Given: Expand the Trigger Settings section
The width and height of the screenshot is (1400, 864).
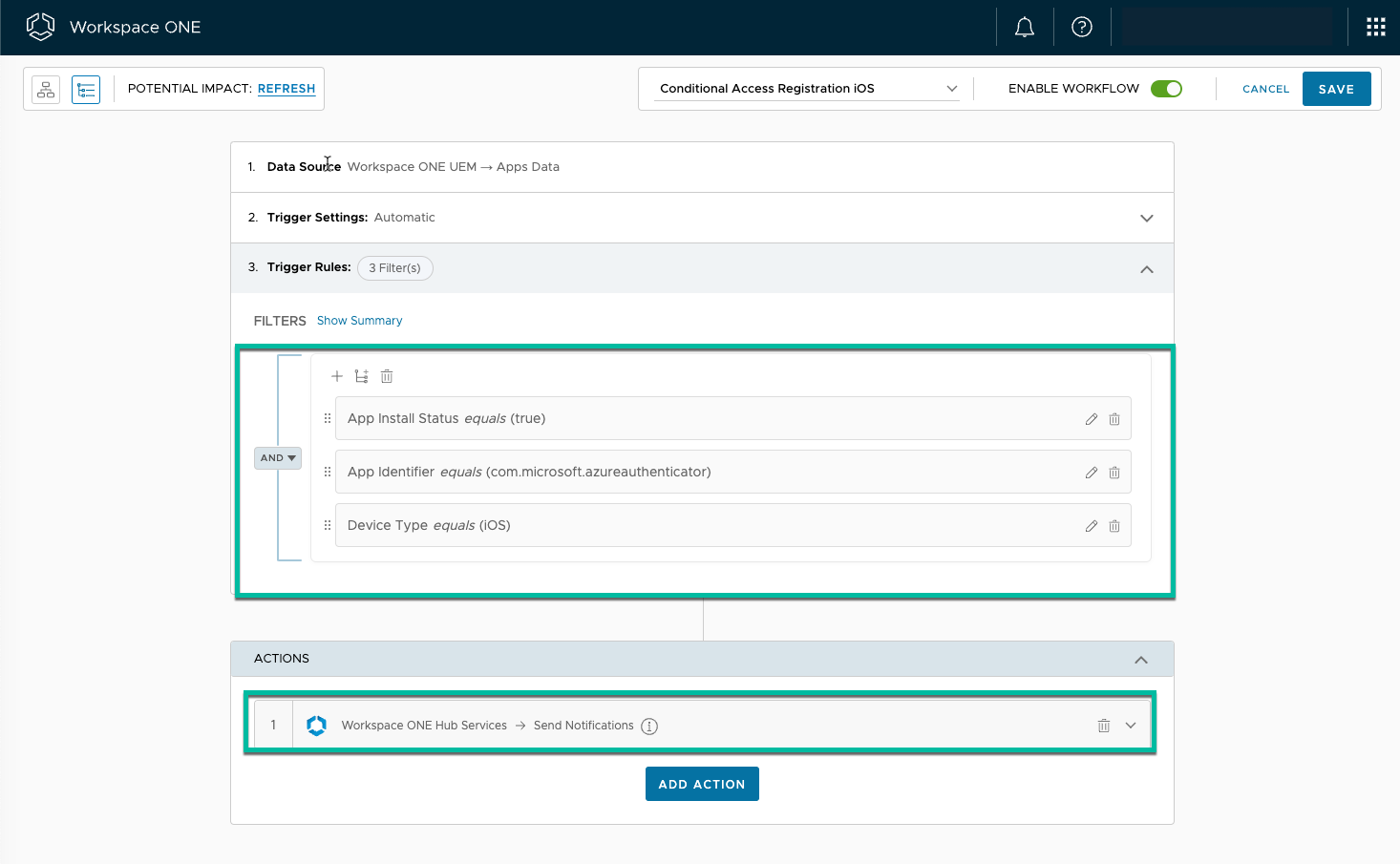Looking at the screenshot, I should point(1146,218).
